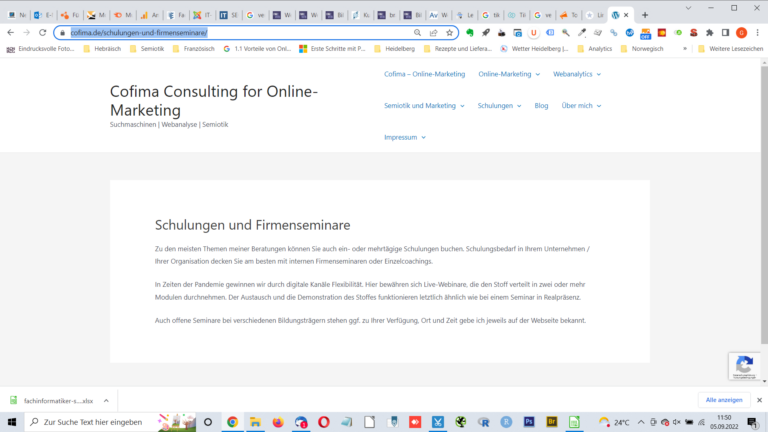This screenshot has height=432, width=768.
Task: Click the reCAPTCHA badge icon
Action: click(742, 367)
